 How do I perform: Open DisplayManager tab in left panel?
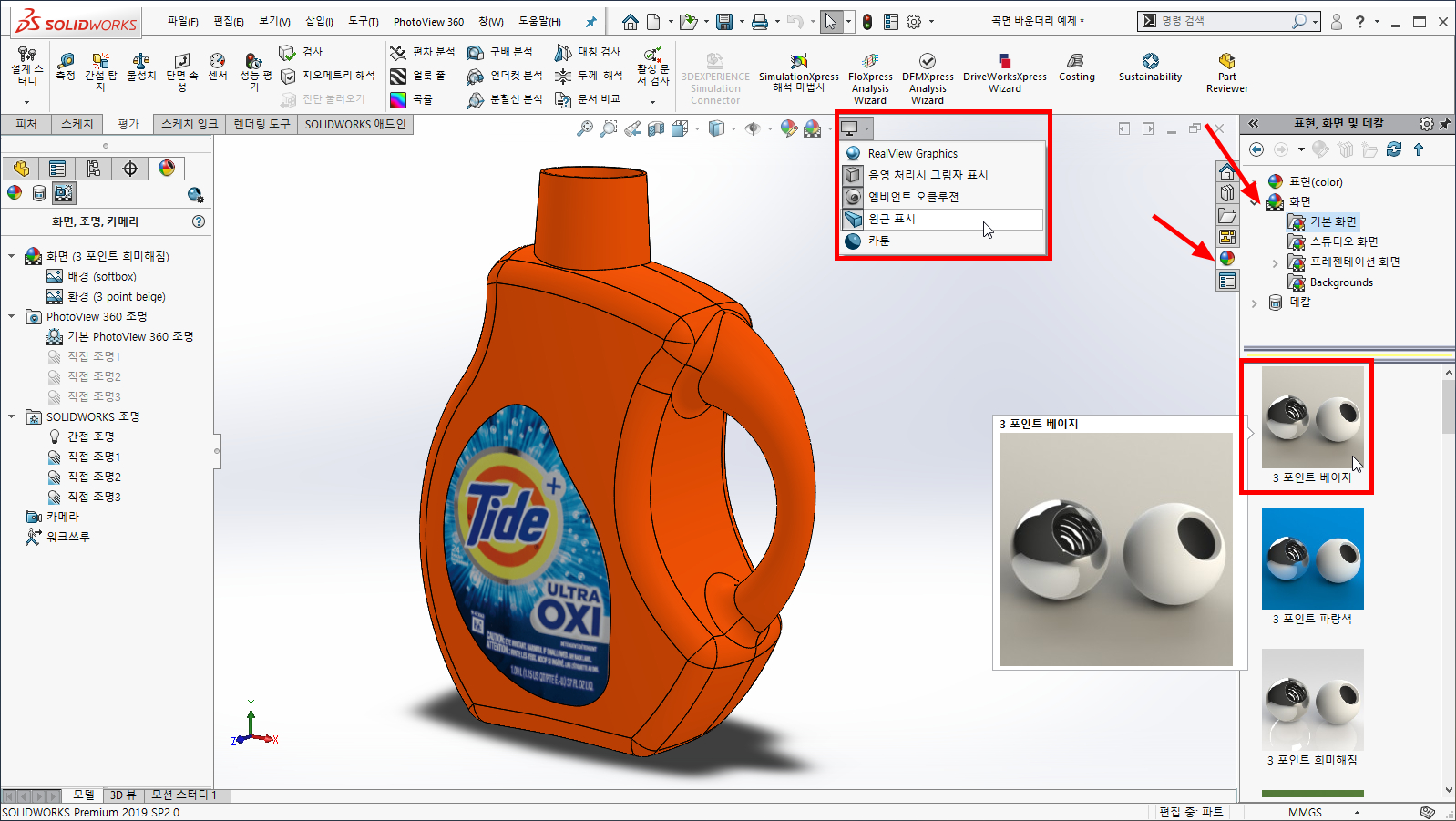click(166, 168)
